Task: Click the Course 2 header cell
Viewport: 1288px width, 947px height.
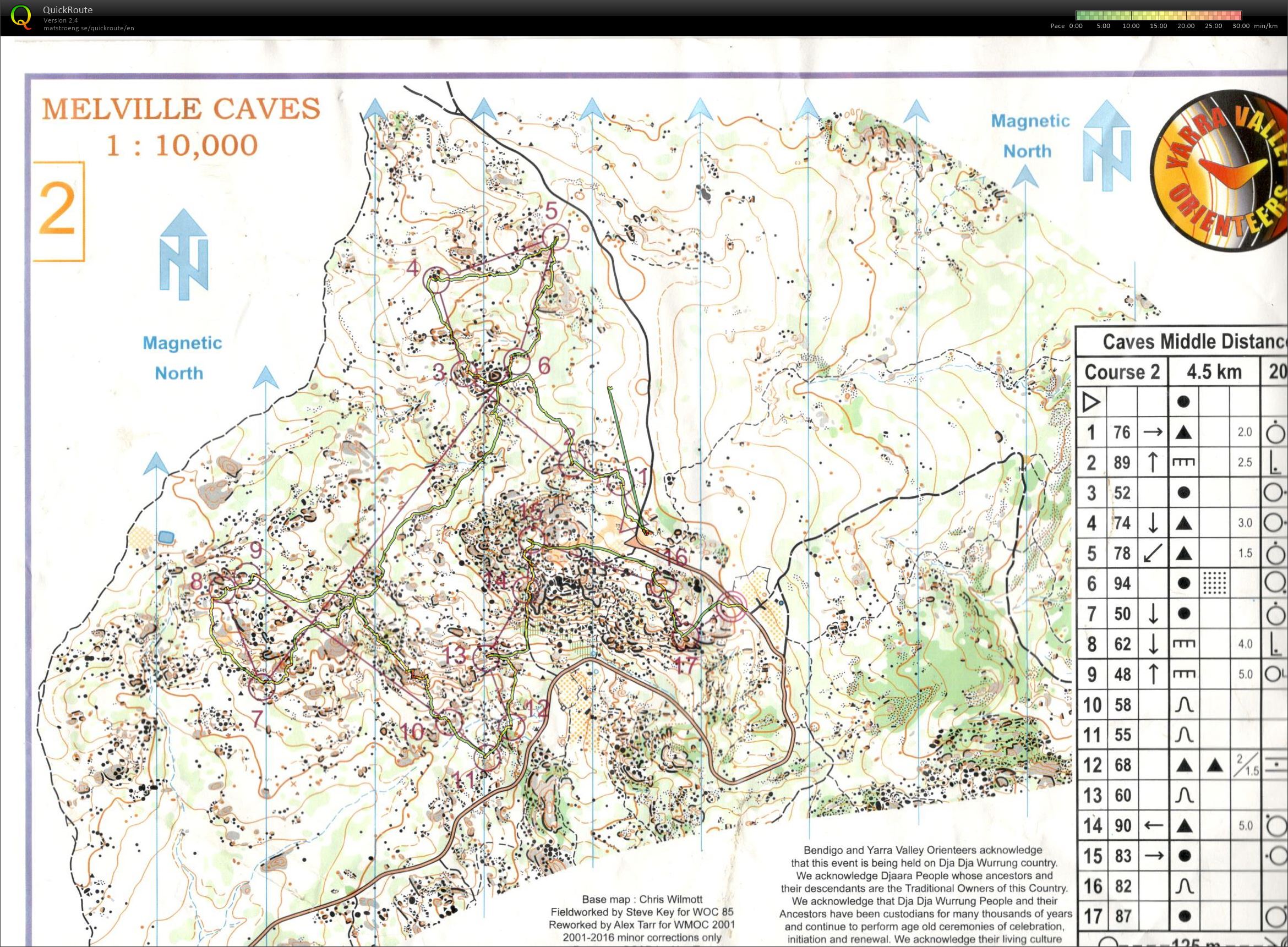Action: coord(1122,372)
